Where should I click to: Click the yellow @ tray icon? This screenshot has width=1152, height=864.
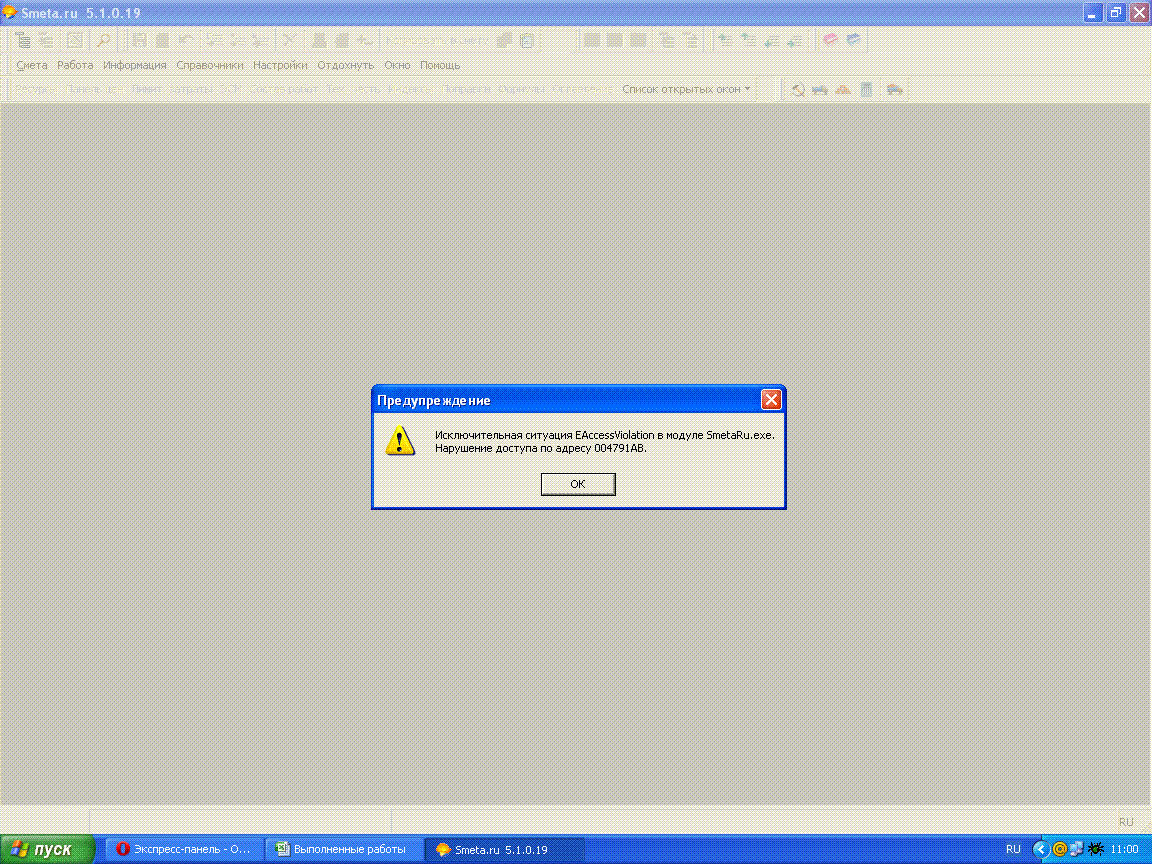click(1059, 849)
